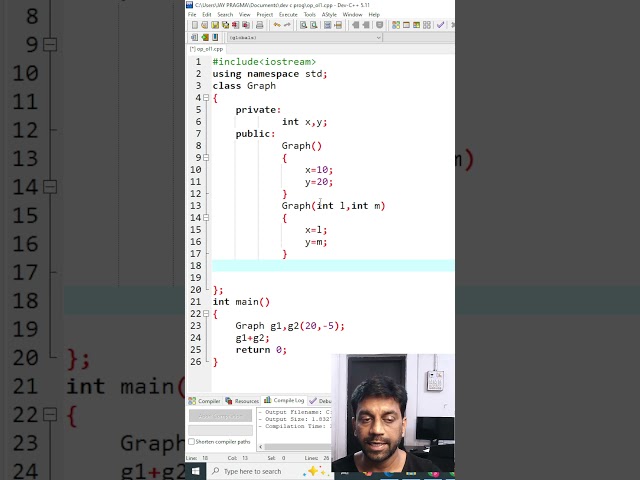640x480 pixels.
Task: Select the op_ol1.cpp editor tab
Action: [207, 49]
